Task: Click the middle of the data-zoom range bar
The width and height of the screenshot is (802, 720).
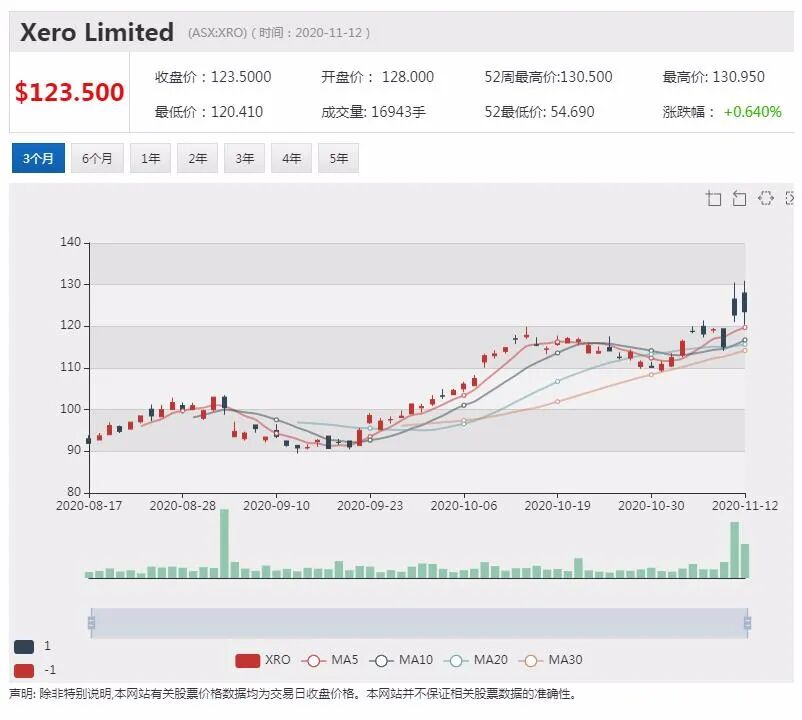Action: pyautogui.click(x=419, y=623)
